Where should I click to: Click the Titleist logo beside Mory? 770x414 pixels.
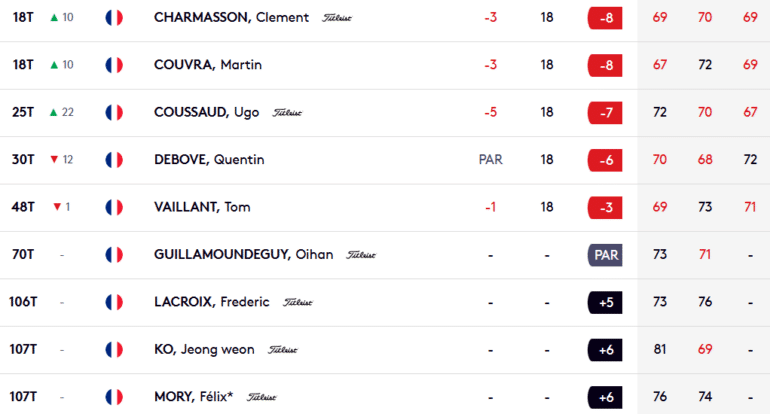point(262,398)
